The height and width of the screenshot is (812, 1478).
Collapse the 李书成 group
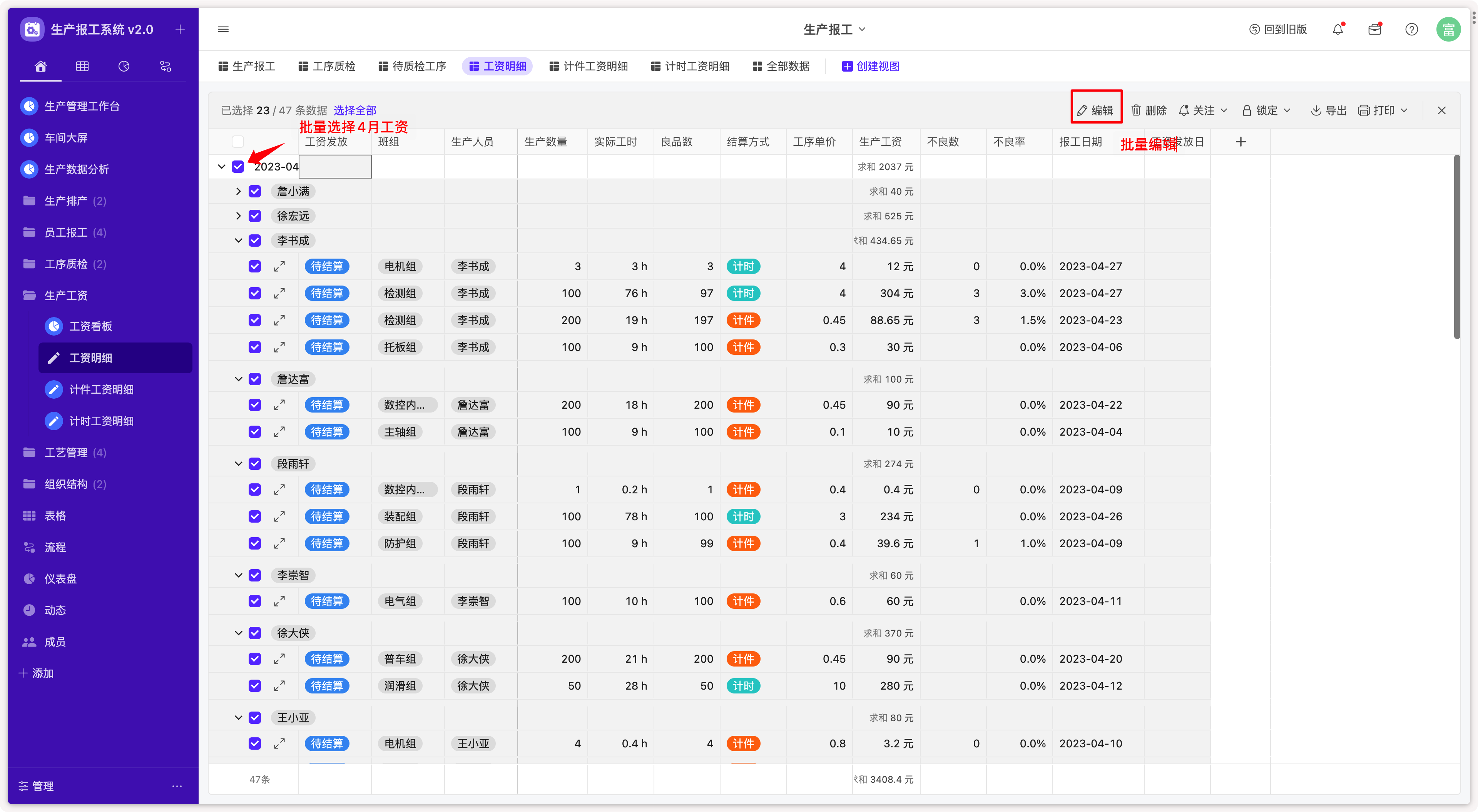point(238,241)
